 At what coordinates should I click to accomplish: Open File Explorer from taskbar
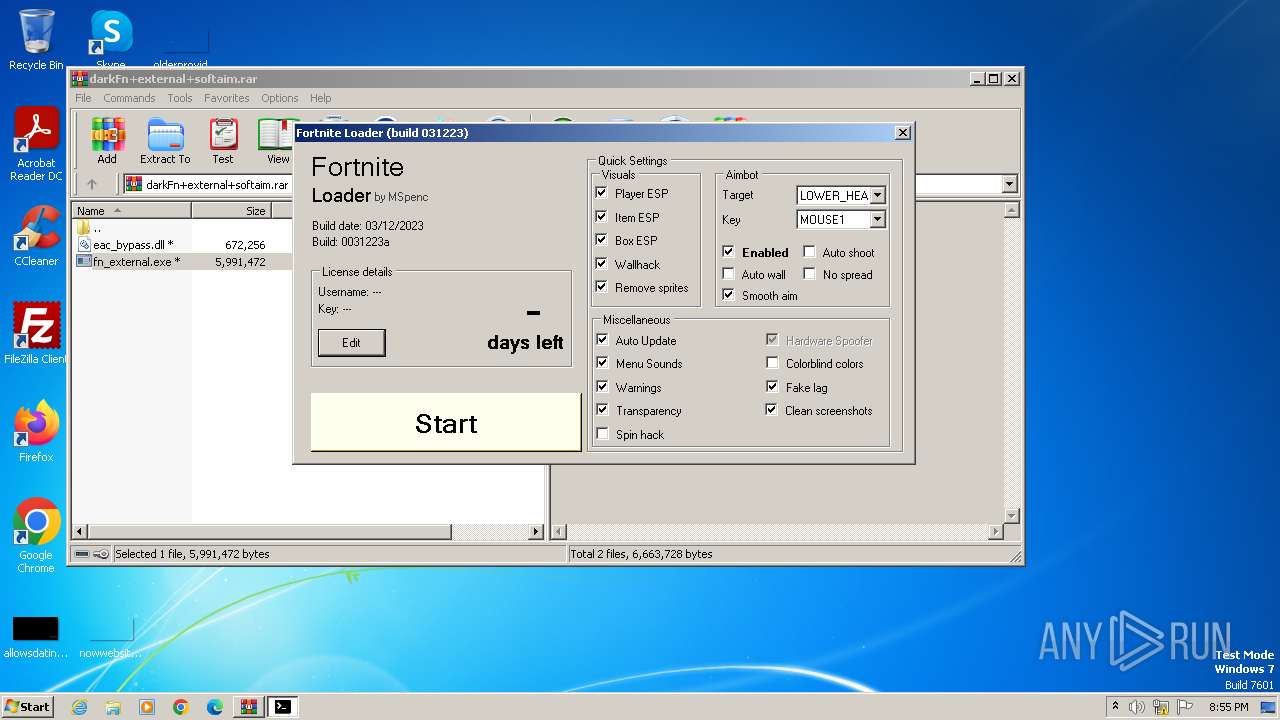coord(113,707)
